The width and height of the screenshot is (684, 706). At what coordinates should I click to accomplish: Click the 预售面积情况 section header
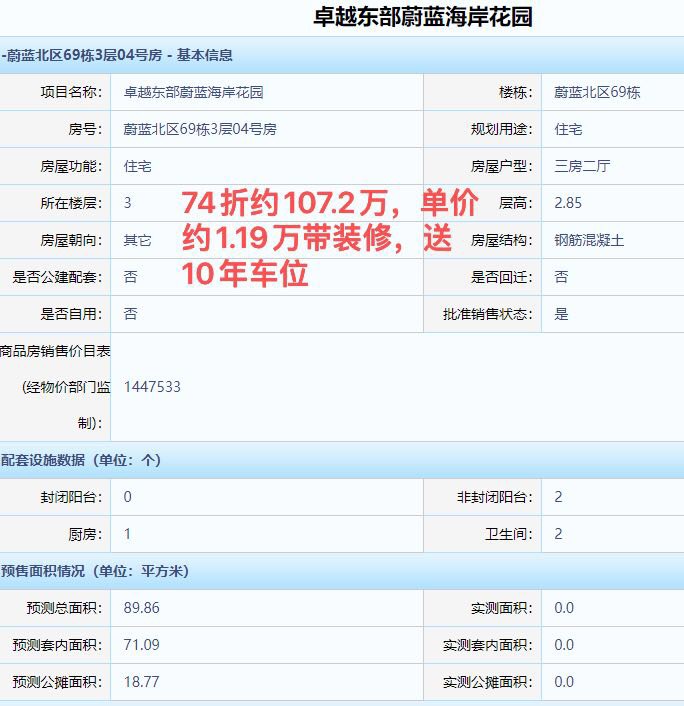click(x=95, y=571)
